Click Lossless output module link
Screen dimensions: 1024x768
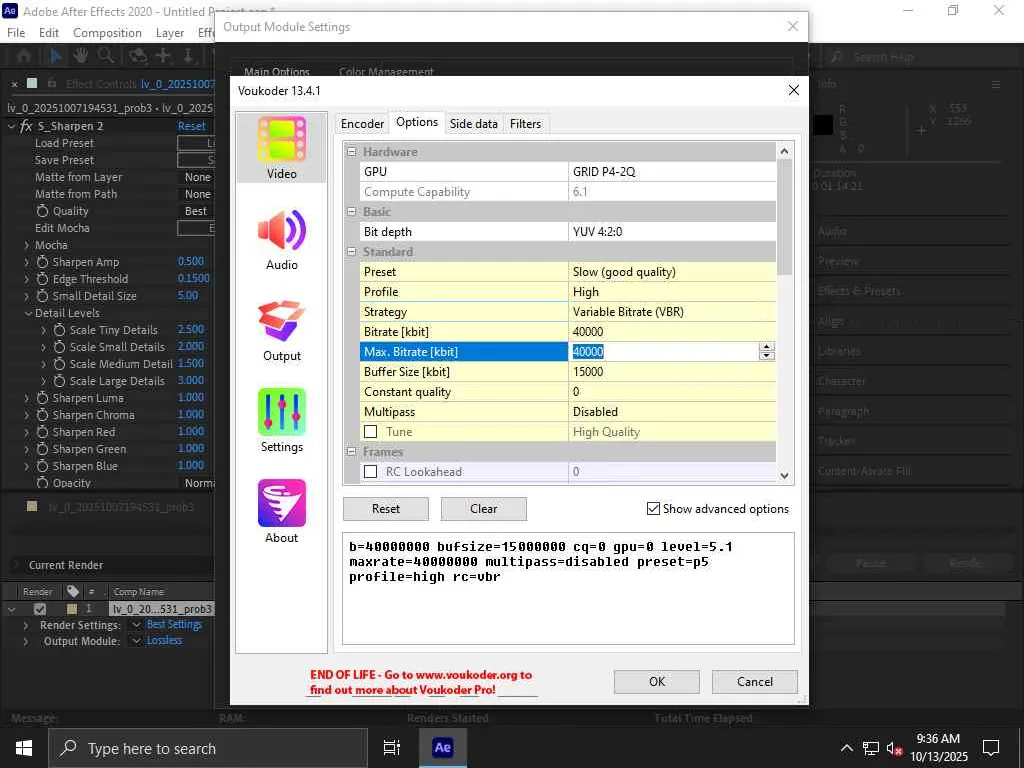coord(164,641)
